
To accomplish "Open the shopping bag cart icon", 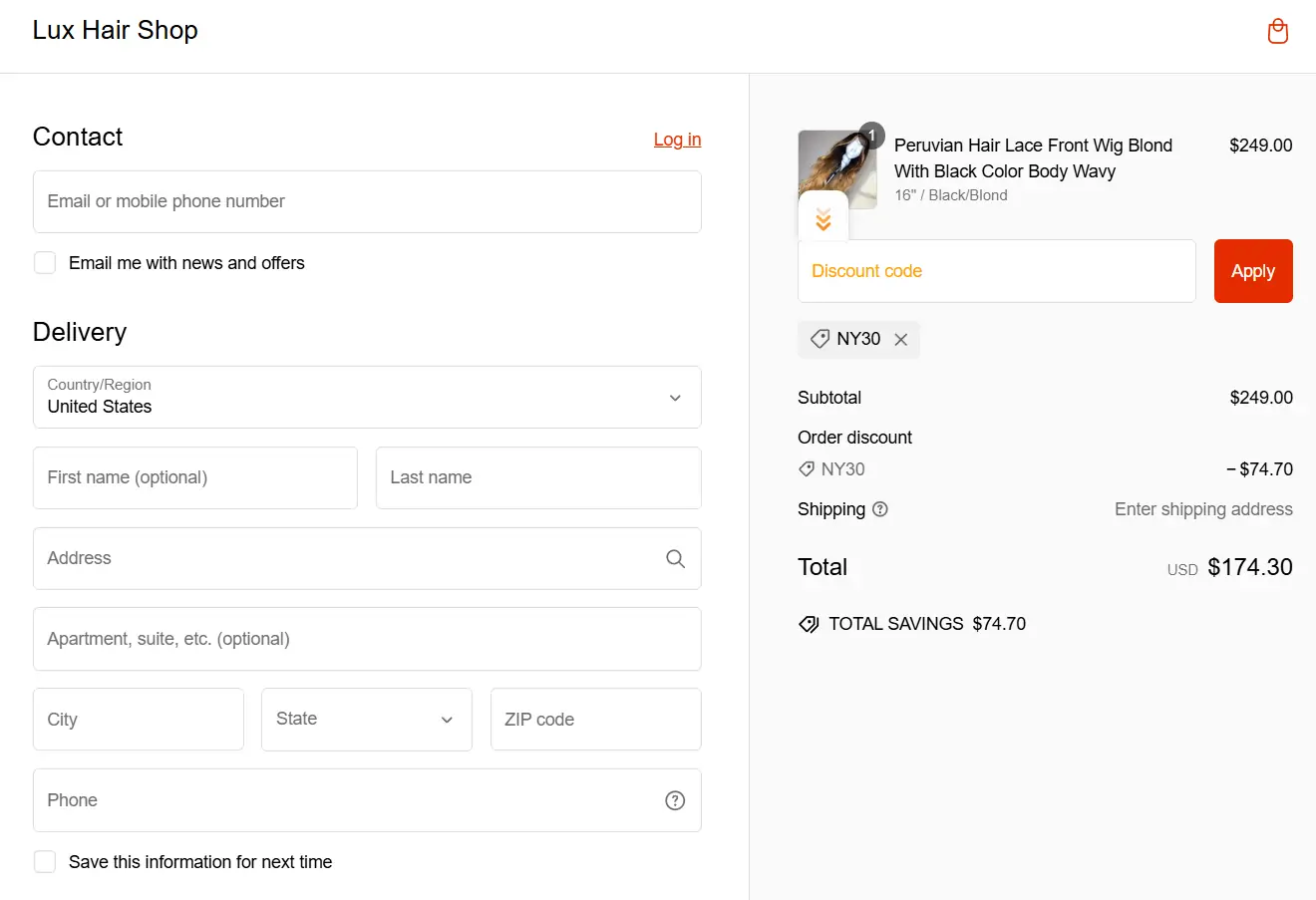I will tap(1277, 32).
